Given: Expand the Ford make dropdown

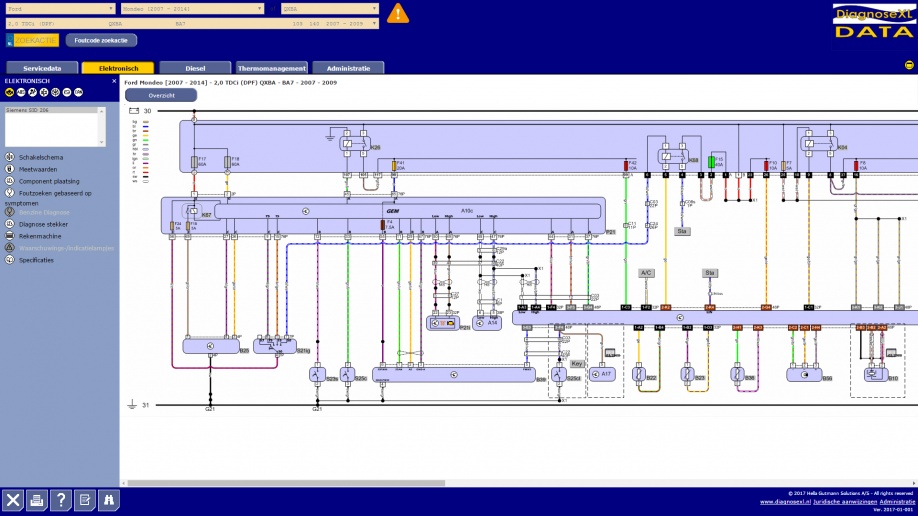Looking at the screenshot, I should [x=60, y=8].
